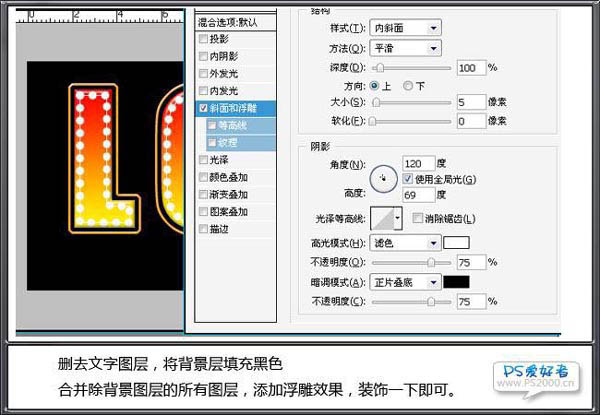Click the black shadow color swatch
This screenshot has width=600, height=415.
click(x=456, y=282)
